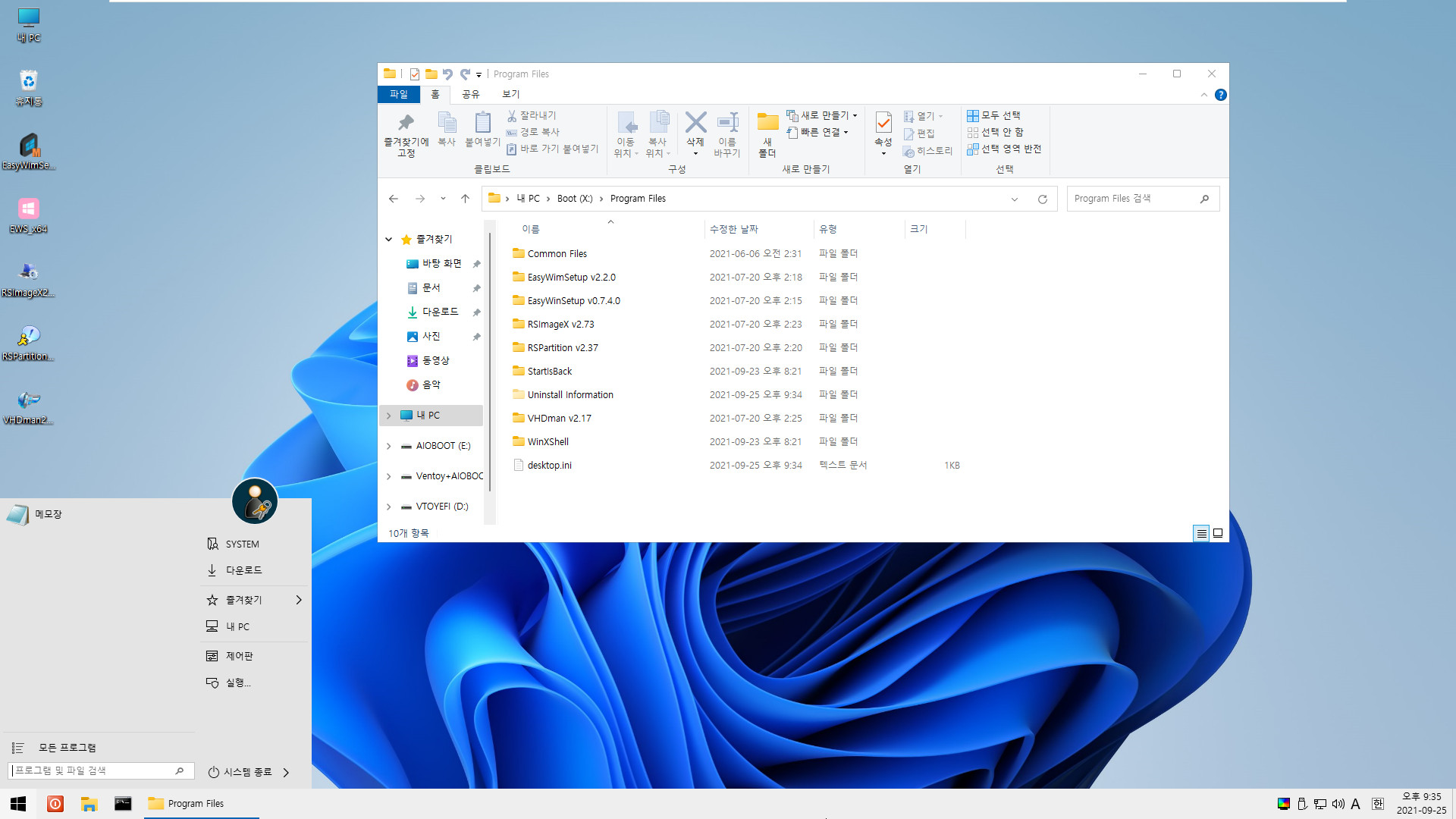The width and height of the screenshot is (1456, 819).
Task: Open the Easy access (빠른 연결) dropdown
Action: tap(817, 132)
